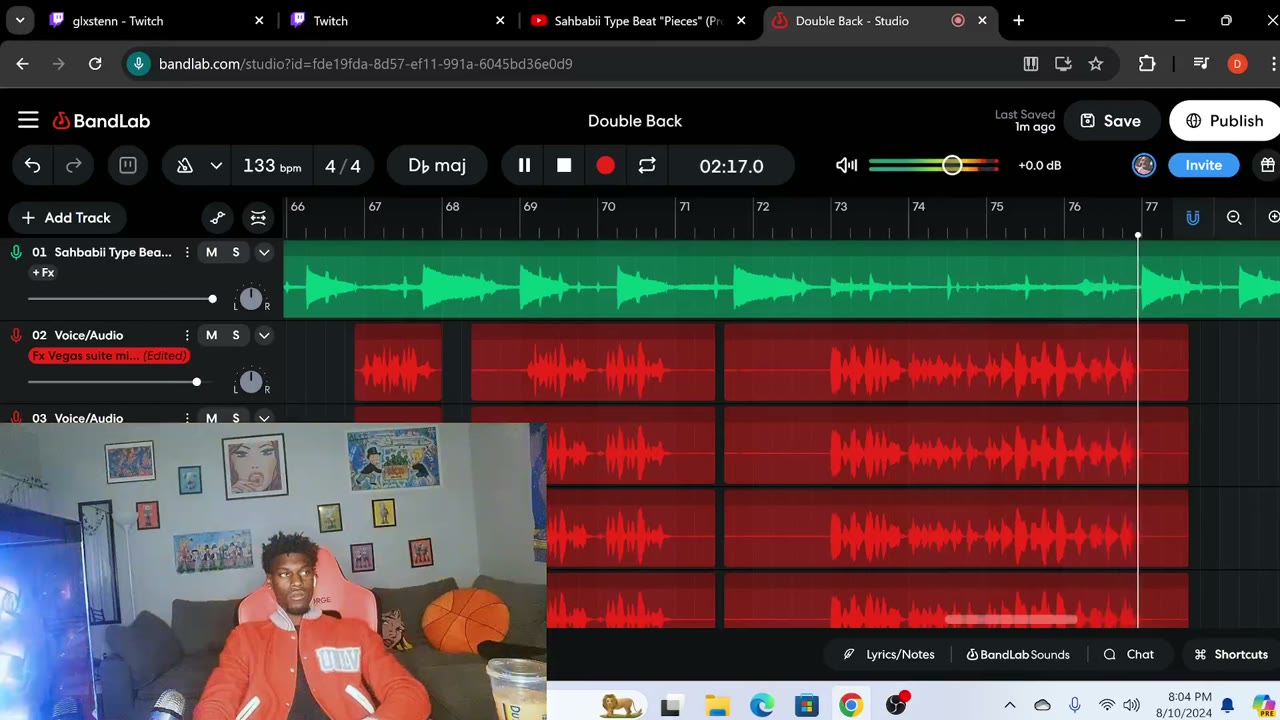This screenshot has height=720, width=1280.
Task: Pause playback with the pause button
Action: pyautogui.click(x=524, y=166)
